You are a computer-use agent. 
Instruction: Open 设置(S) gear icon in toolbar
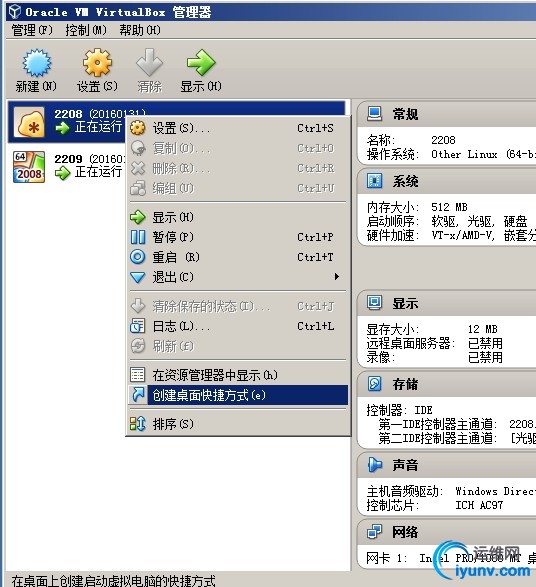[97, 63]
